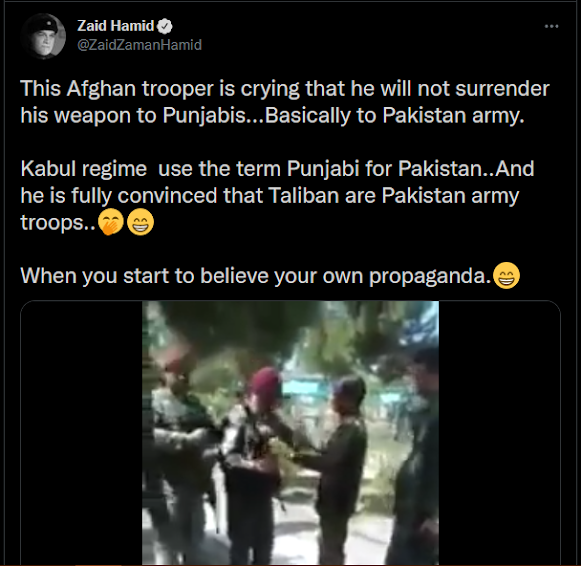Viewport: 581px width, 566px height.
Task: Click the grinning emoji after propaganda
Action: (507, 276)
